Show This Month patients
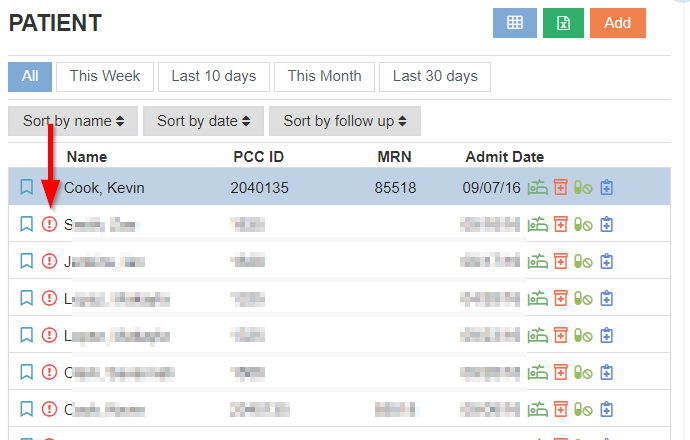 (x=324, y=77)
